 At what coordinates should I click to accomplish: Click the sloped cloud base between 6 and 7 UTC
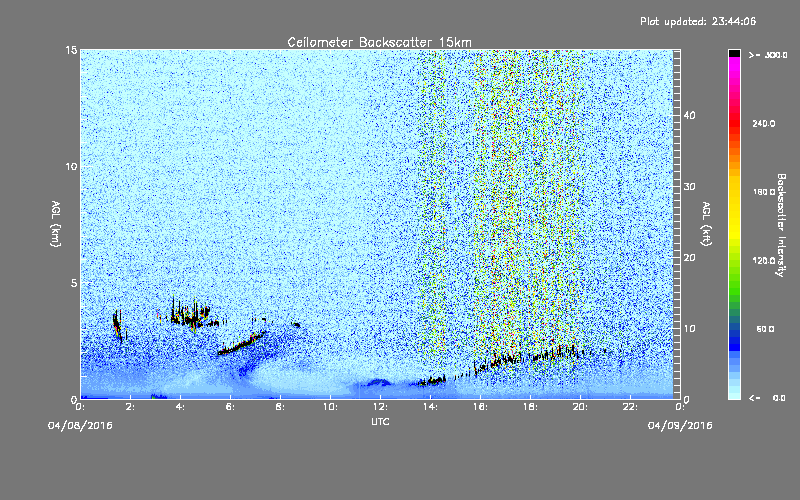tap(242, 344)
